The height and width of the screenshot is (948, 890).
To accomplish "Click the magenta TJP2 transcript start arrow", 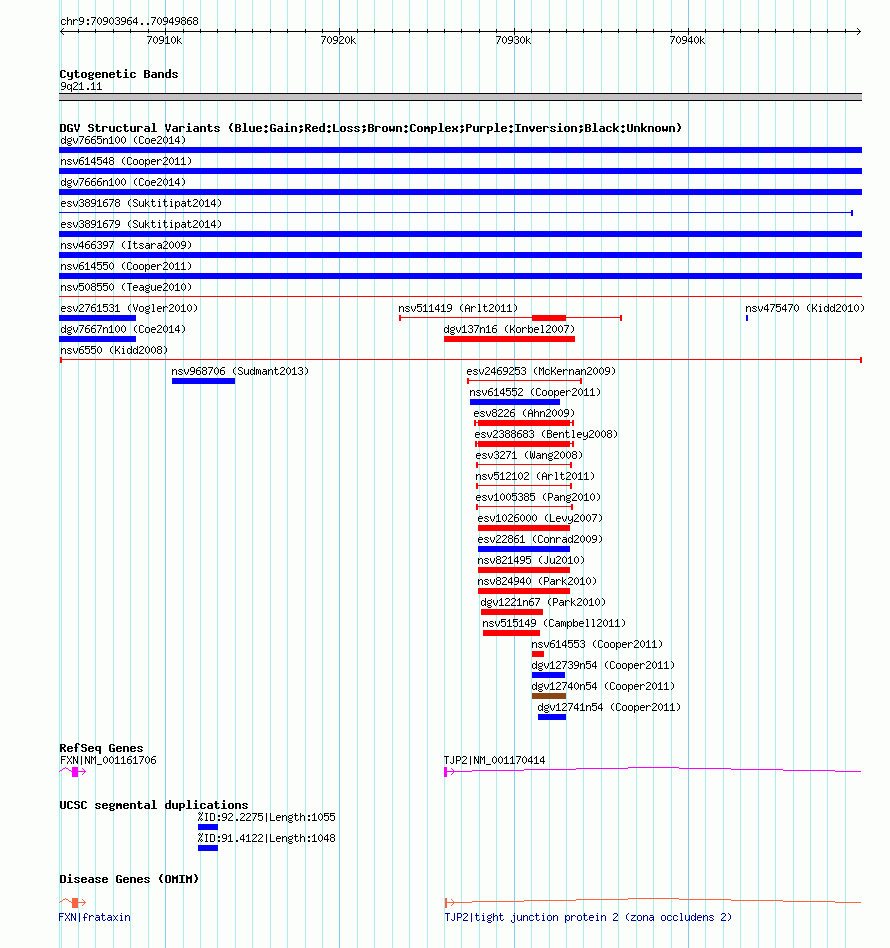I will click(449, 772).
